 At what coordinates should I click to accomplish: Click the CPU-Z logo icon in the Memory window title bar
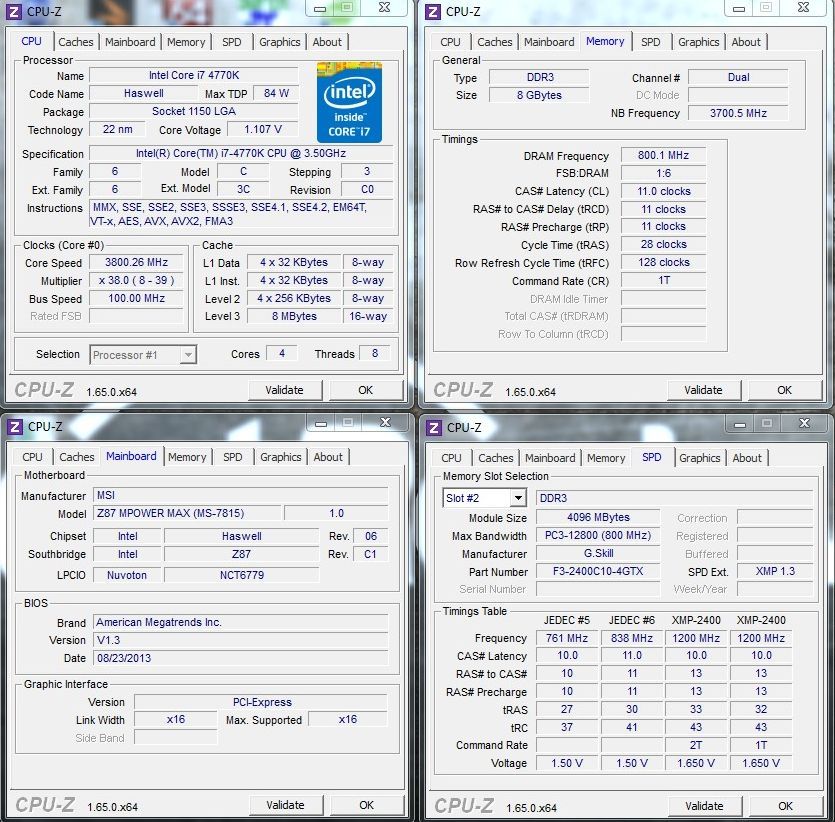pos(433,11)
